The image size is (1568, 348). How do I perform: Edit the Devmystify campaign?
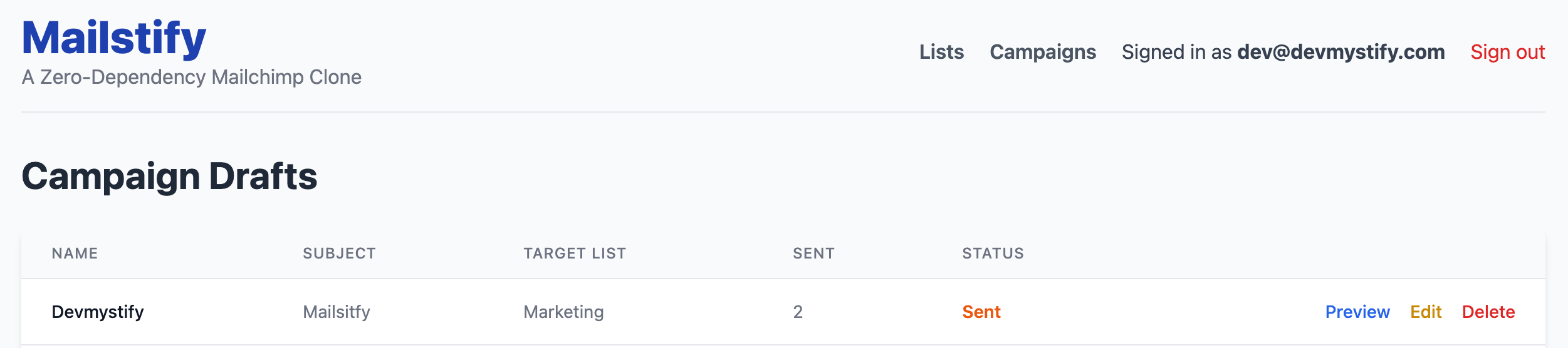1426,312
